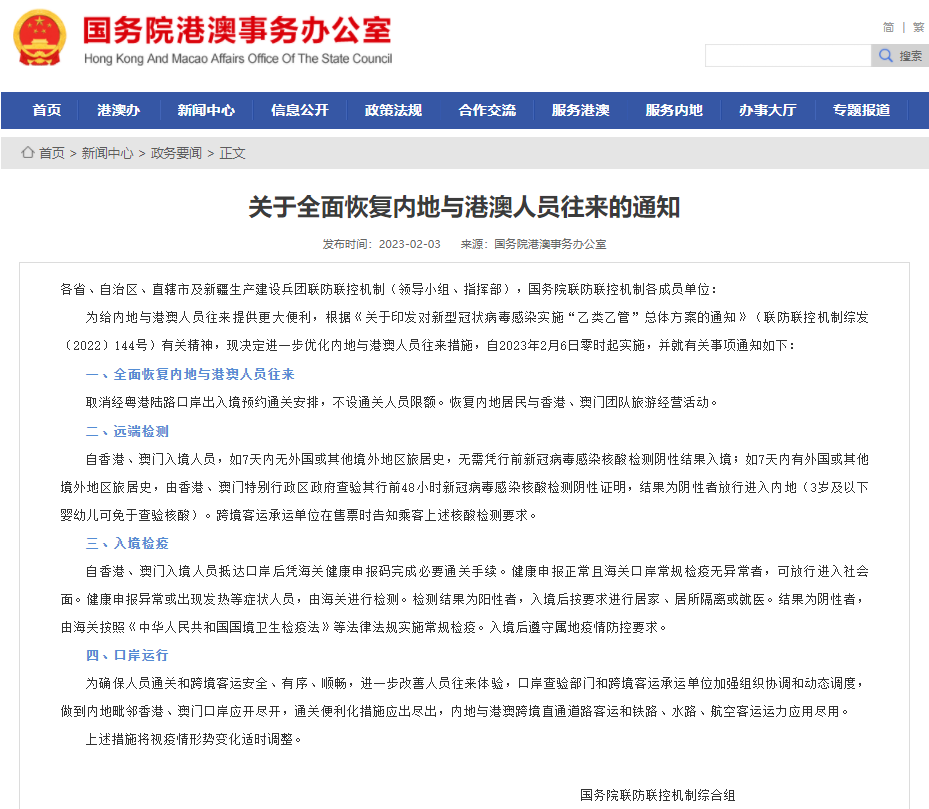
Task: Click the 国务院港澳事务办公室 site title
Action: (x=237, y=32)
